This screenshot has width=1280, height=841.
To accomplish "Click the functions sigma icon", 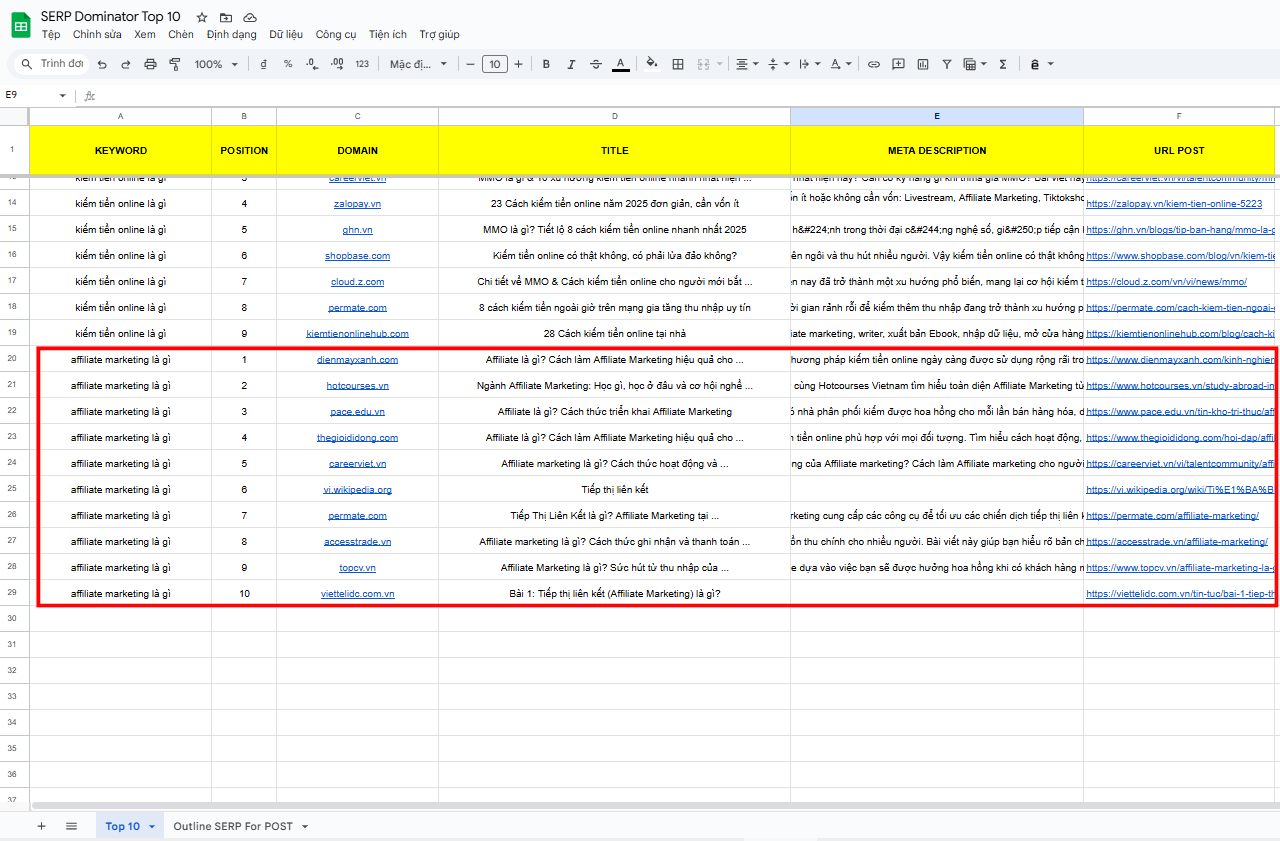I will click(x=1003, y=64).
